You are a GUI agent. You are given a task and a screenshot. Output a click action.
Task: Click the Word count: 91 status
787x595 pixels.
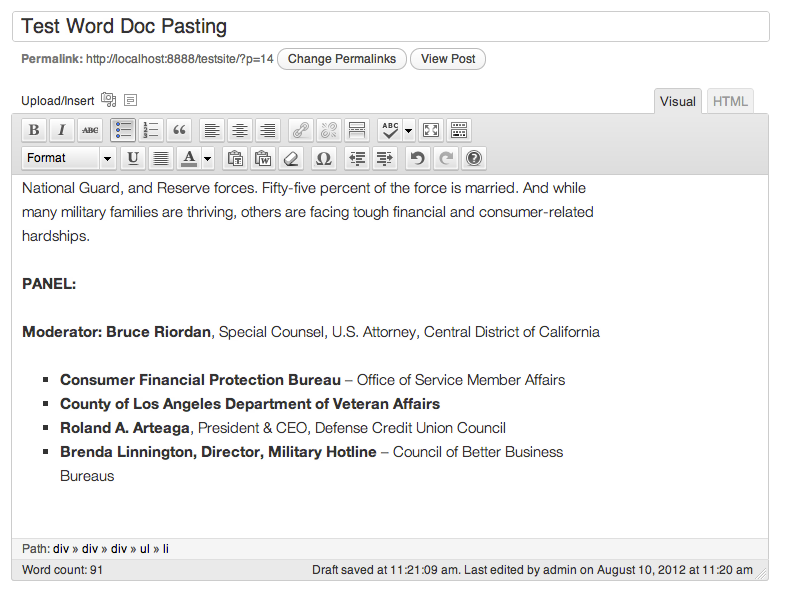click(62, 570)
